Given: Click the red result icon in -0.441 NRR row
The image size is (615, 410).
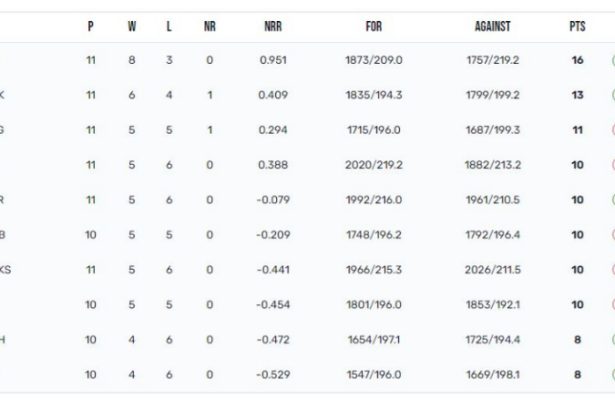Looking at the screenshot, I should tap(613, 270).
